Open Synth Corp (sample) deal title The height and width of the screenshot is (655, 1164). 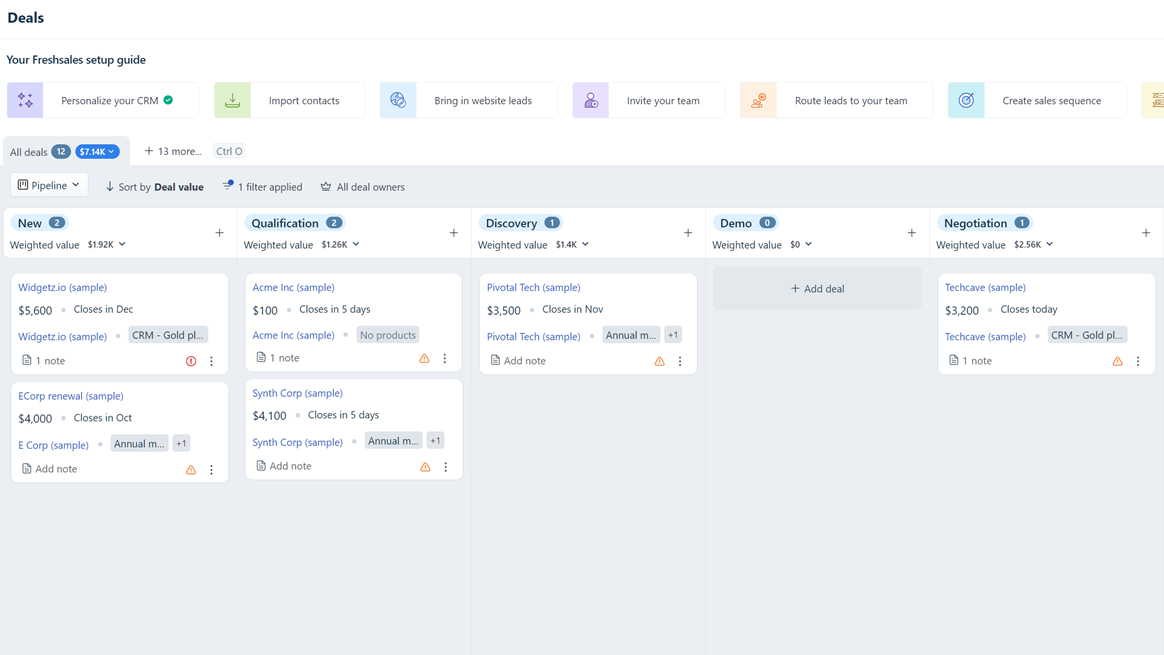coord(298,393)
